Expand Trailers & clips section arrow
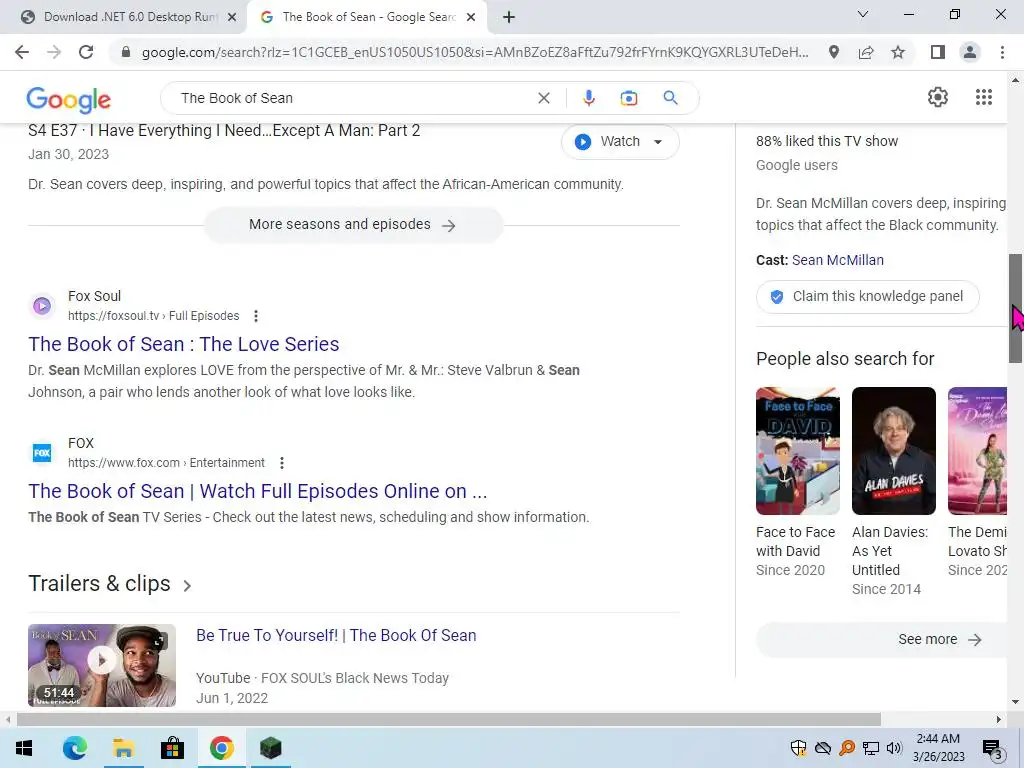This screenshot has width=1024, height=768. coord(187,585)
